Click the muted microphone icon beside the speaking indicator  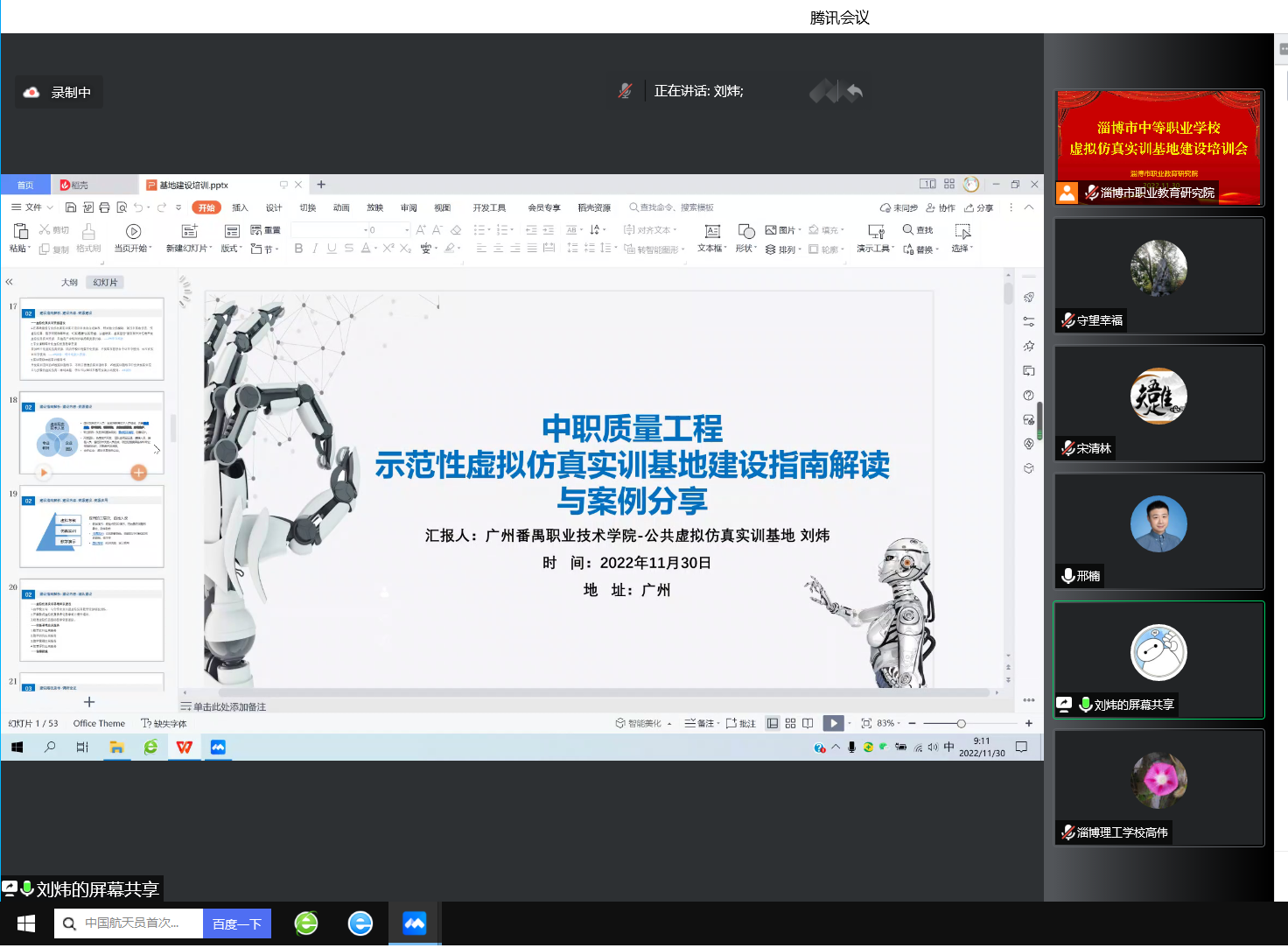(x=625, y=90)
